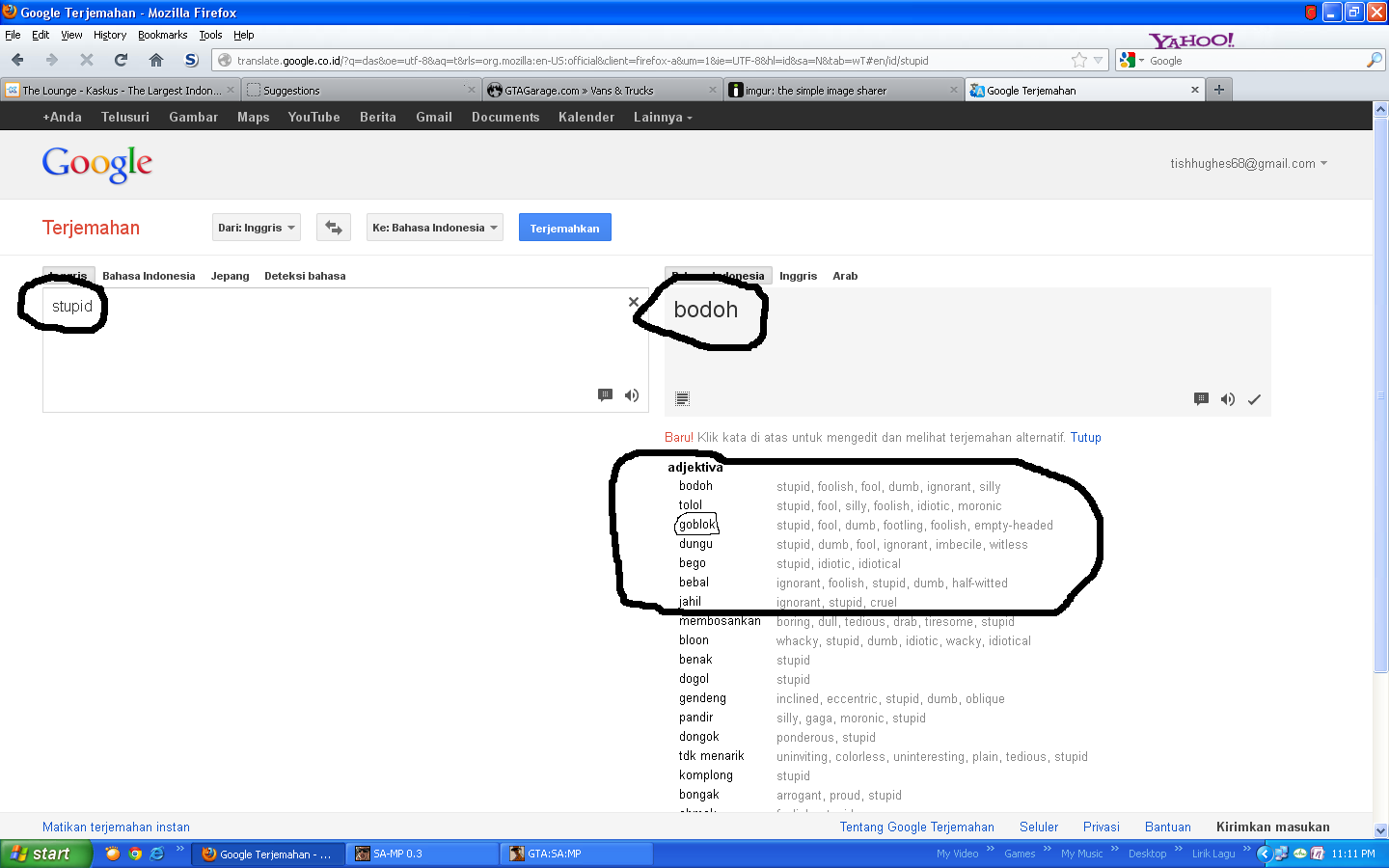
Task: Open a new tab with plus button
Action: [x=1219, y=90]
